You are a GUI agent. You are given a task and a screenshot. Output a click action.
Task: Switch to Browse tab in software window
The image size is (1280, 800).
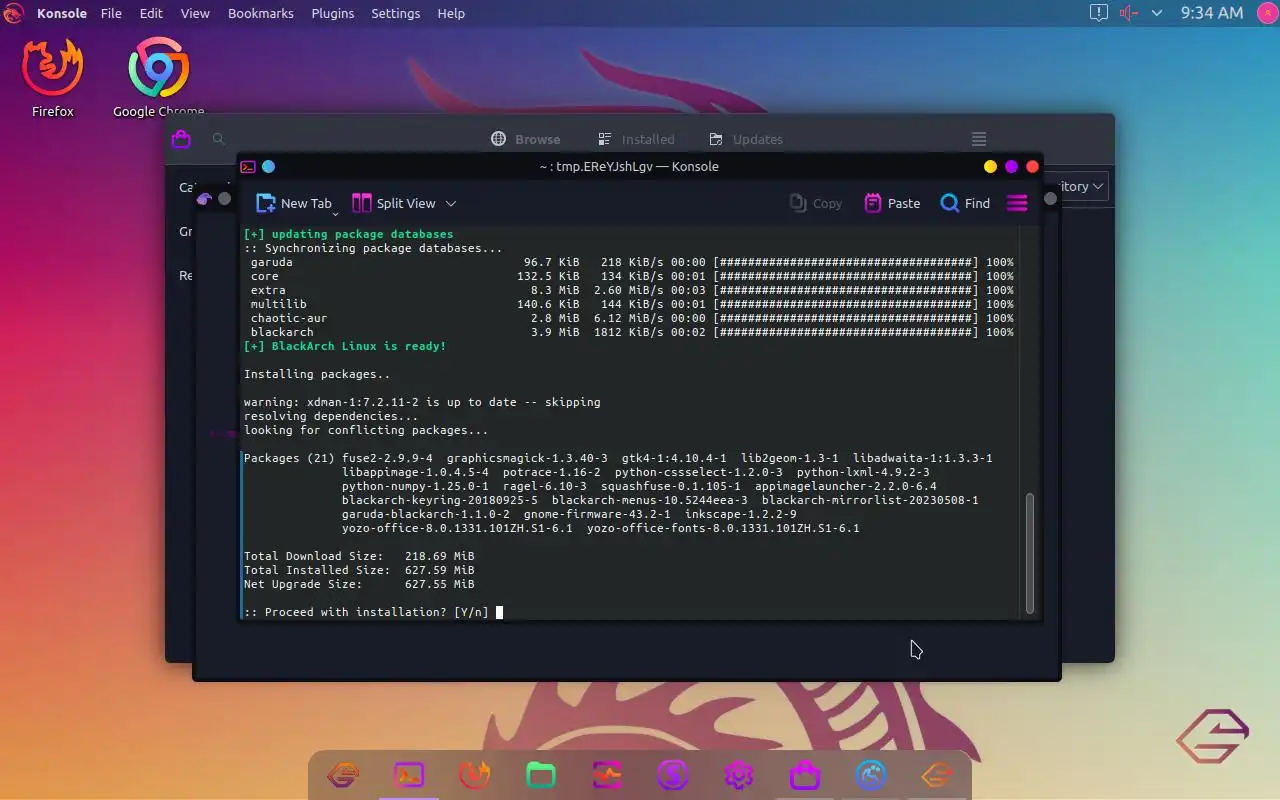point(526,139)
